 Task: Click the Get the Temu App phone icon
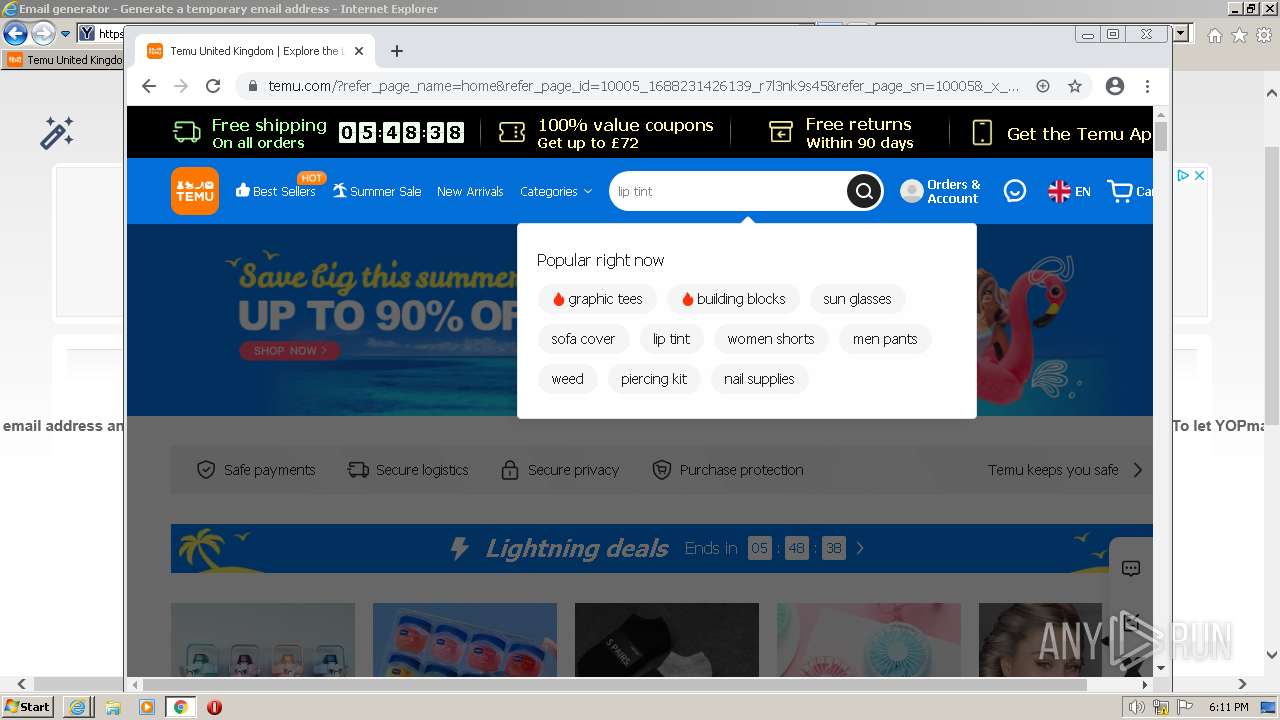pyautogui.click(x=982, y=132)
